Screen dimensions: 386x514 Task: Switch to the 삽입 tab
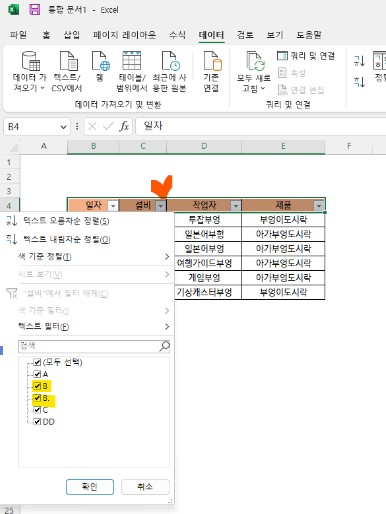point(72,35)
